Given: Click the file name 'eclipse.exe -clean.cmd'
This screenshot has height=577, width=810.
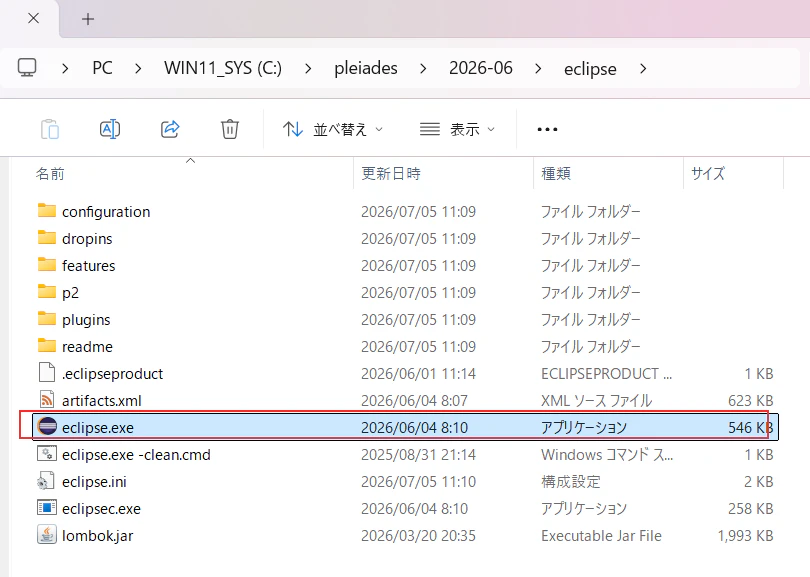Looking at the screenshot, I should (136, 455).
